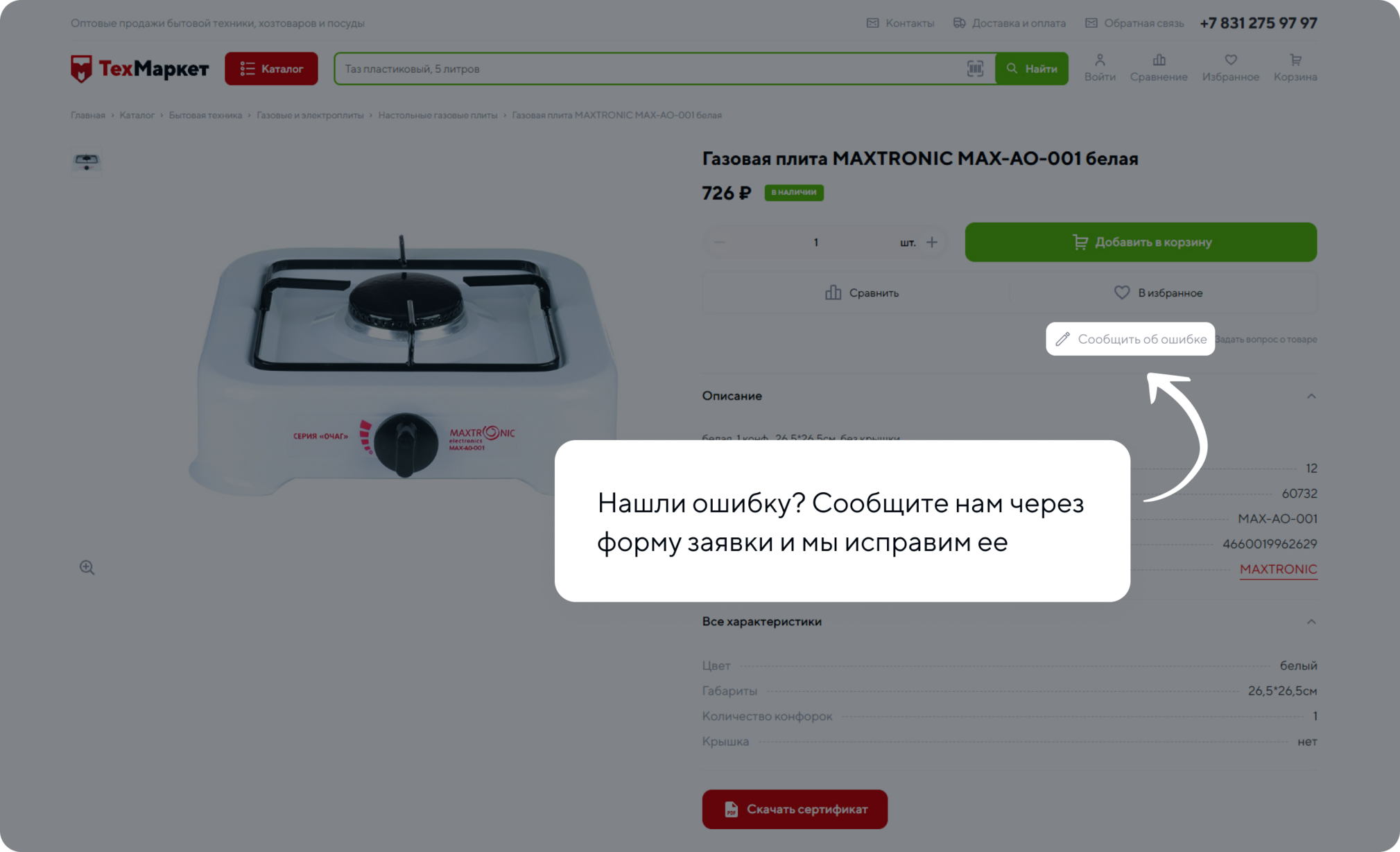This screenshot has height=852, width=1400.
Task: Click the ТехМаркет logo
Action: point(139,69)
